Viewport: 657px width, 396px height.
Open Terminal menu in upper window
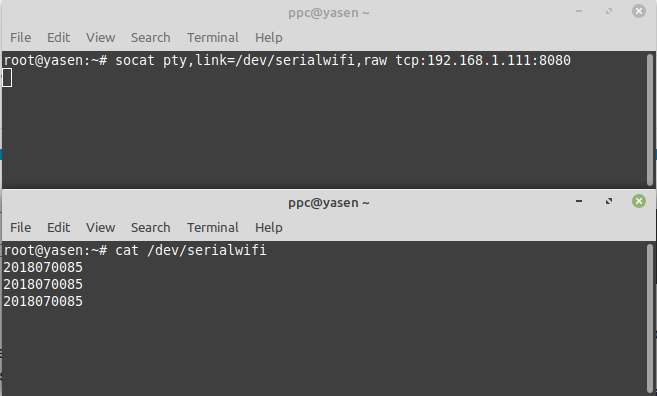(x=212, y=37)
